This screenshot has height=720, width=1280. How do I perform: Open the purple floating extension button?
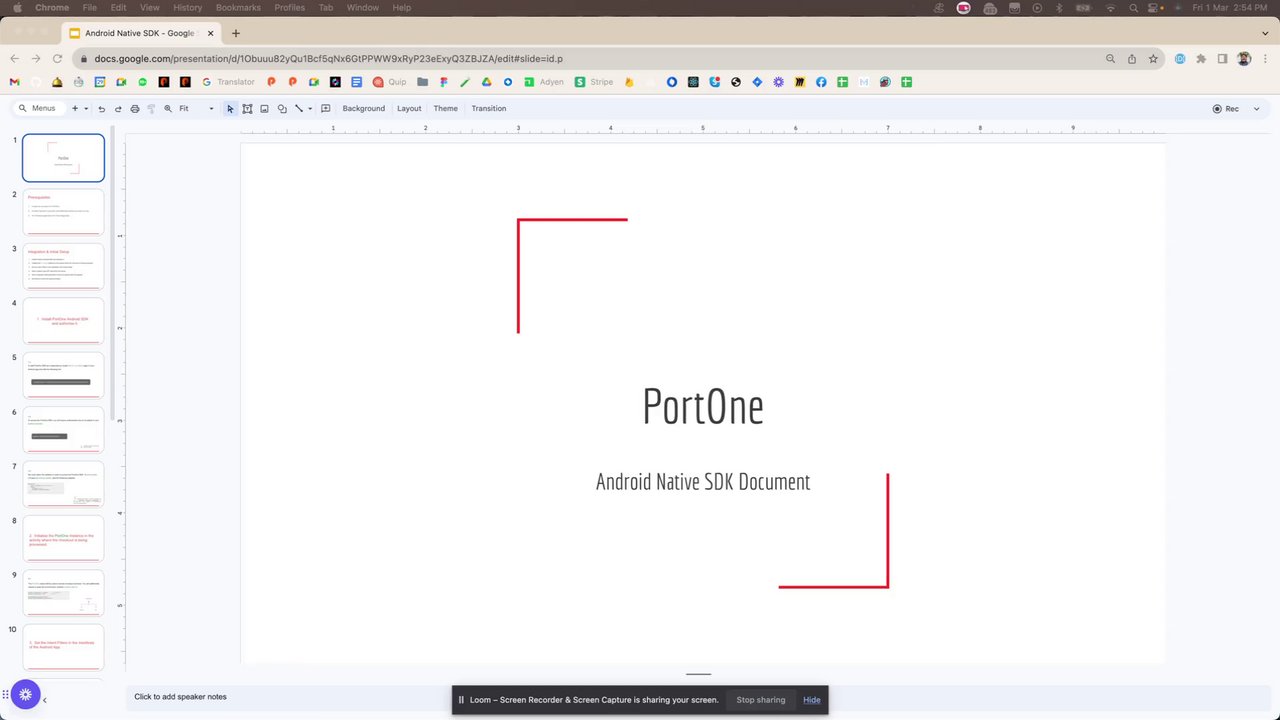point(26,694)
